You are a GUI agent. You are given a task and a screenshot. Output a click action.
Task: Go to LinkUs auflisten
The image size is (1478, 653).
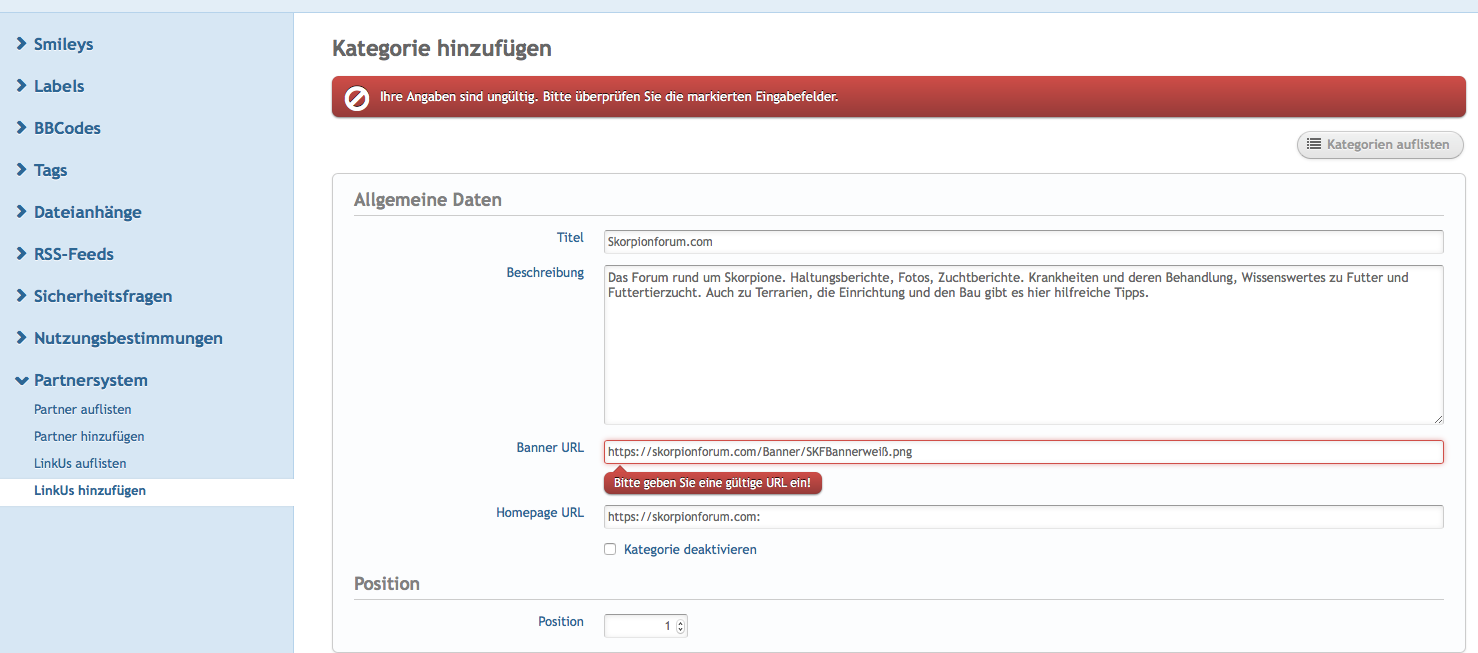point(80,464)
